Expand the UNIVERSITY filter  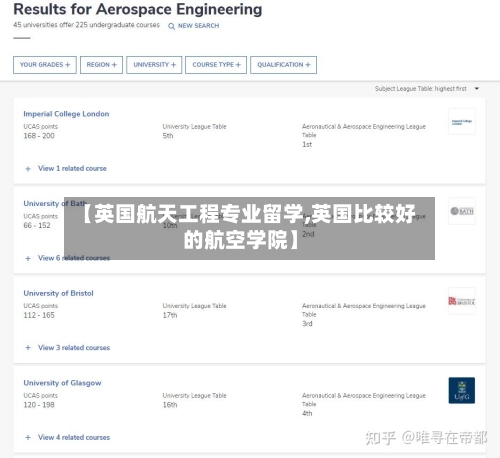click(154, 65)
